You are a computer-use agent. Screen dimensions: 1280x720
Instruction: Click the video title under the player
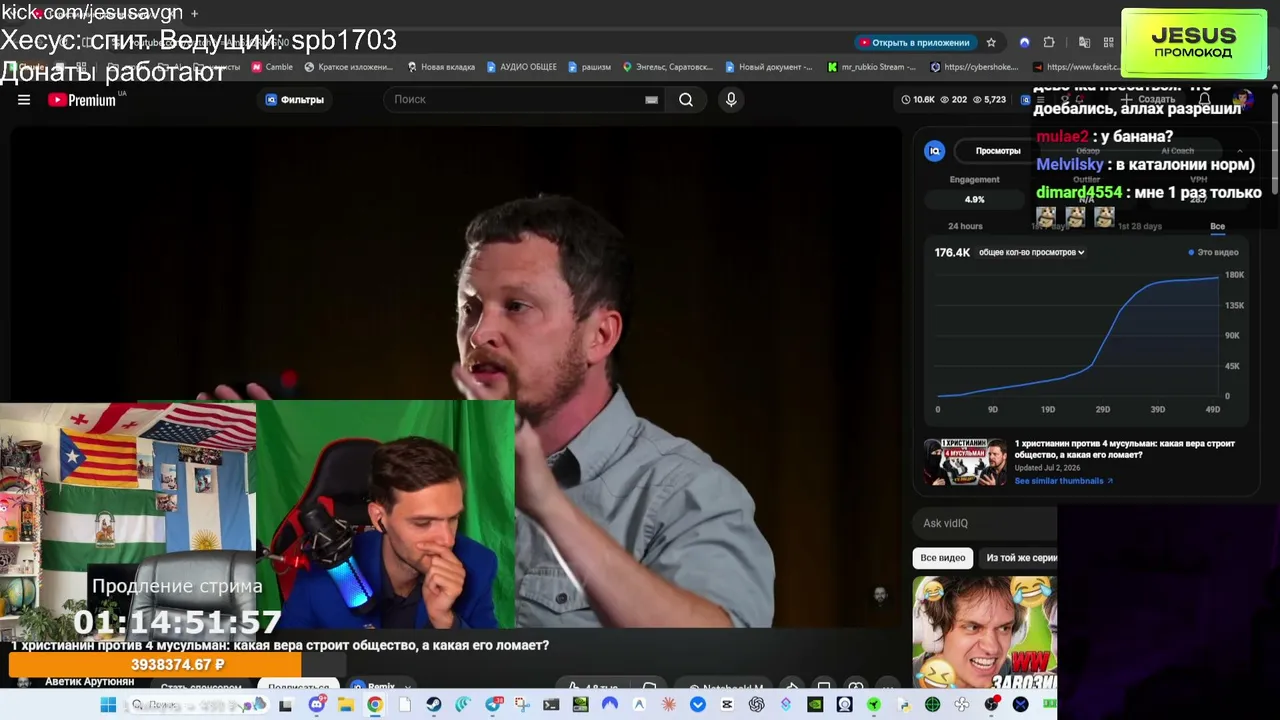tap(280, 646)
